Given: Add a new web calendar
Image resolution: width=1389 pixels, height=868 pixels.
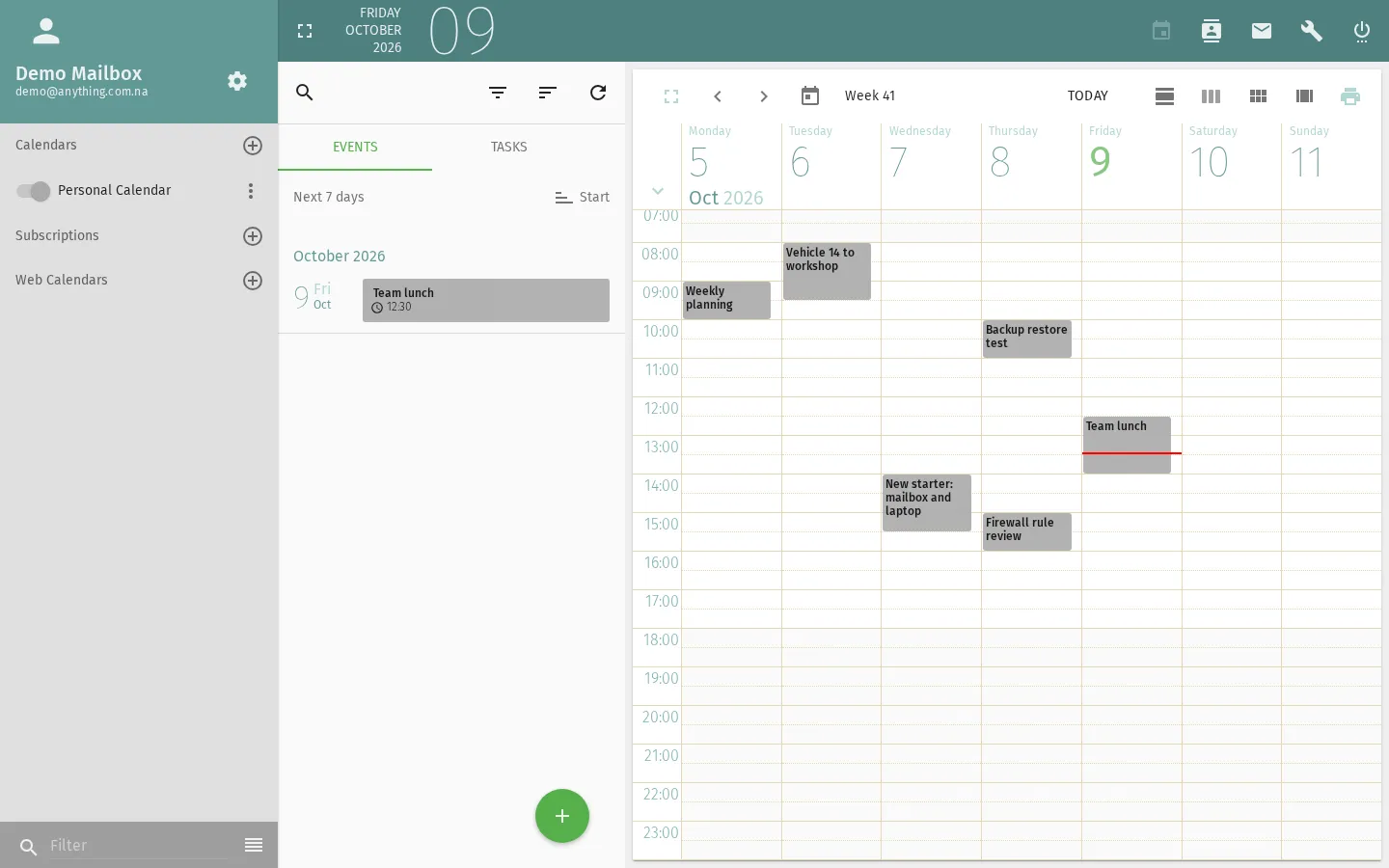Looking at the screenshot, I should point(253,281).
